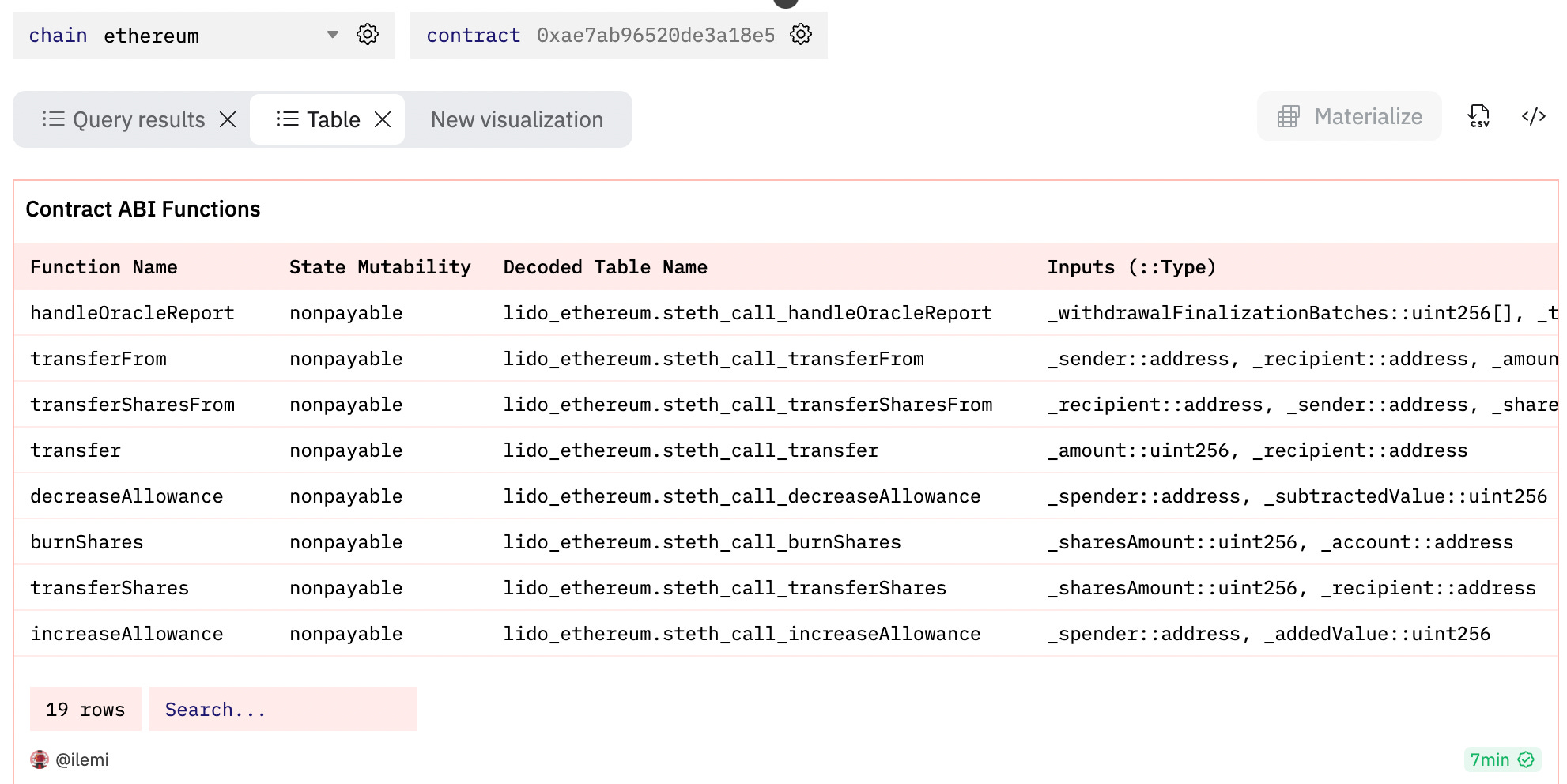
Task: Close the Query results tab
Action: tap(228, 119)
